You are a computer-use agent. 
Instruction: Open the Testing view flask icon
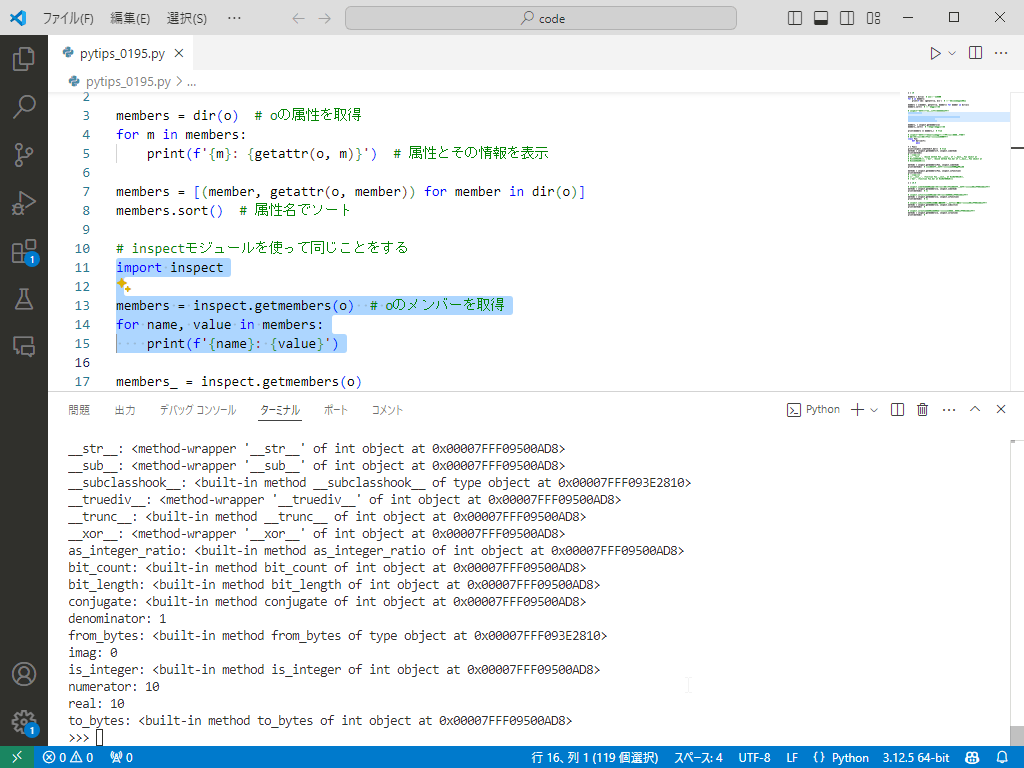[25, 298]
